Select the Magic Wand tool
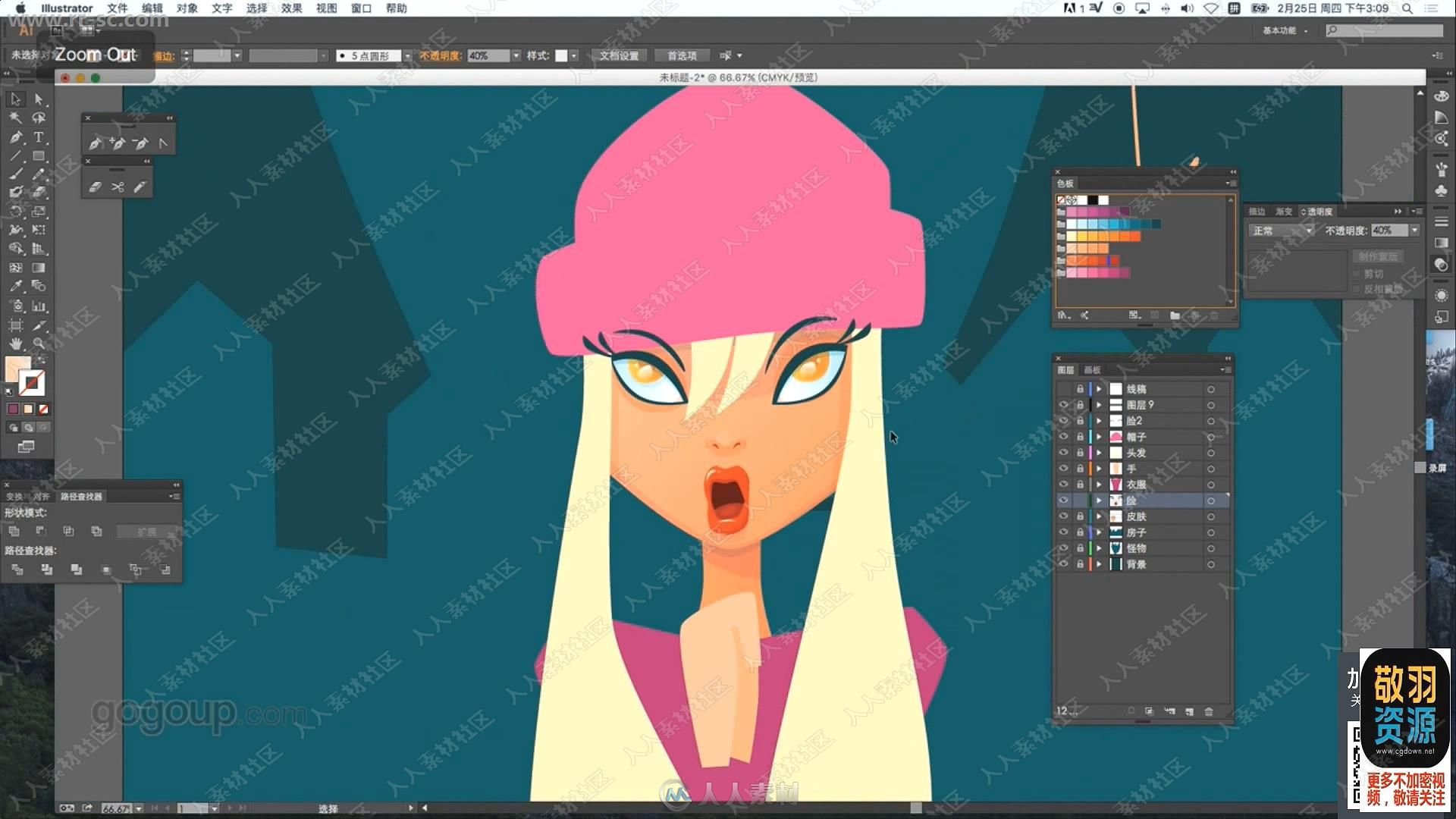 [x=15, y=118]
